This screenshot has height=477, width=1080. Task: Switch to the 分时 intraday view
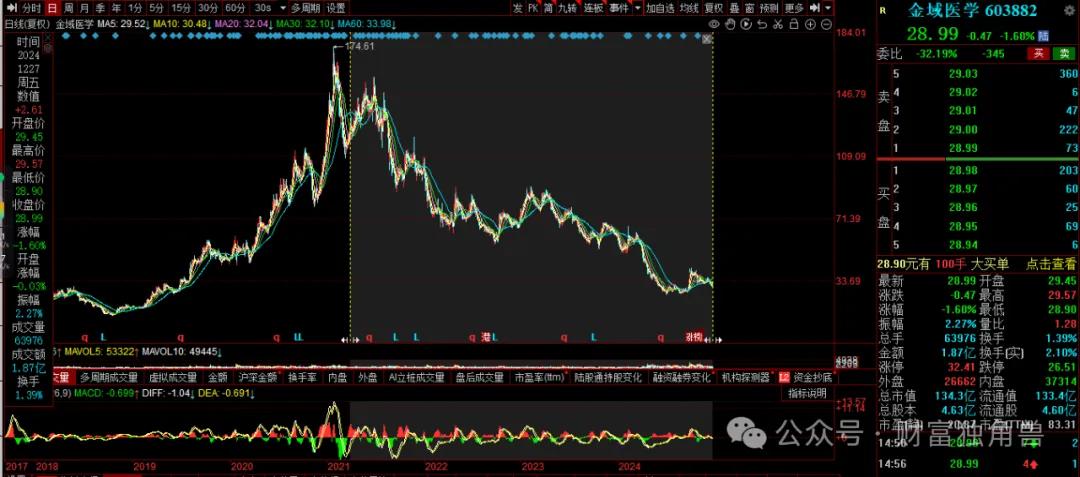click(31, 8)
